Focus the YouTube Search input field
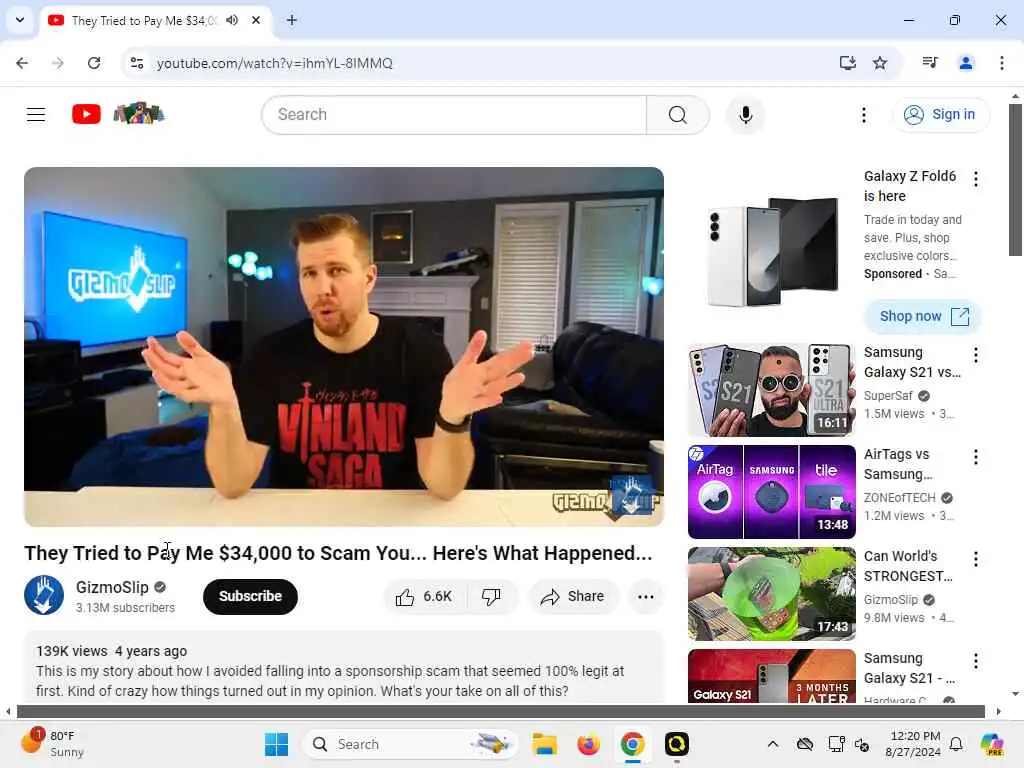1024x768 pixels. 454,115
